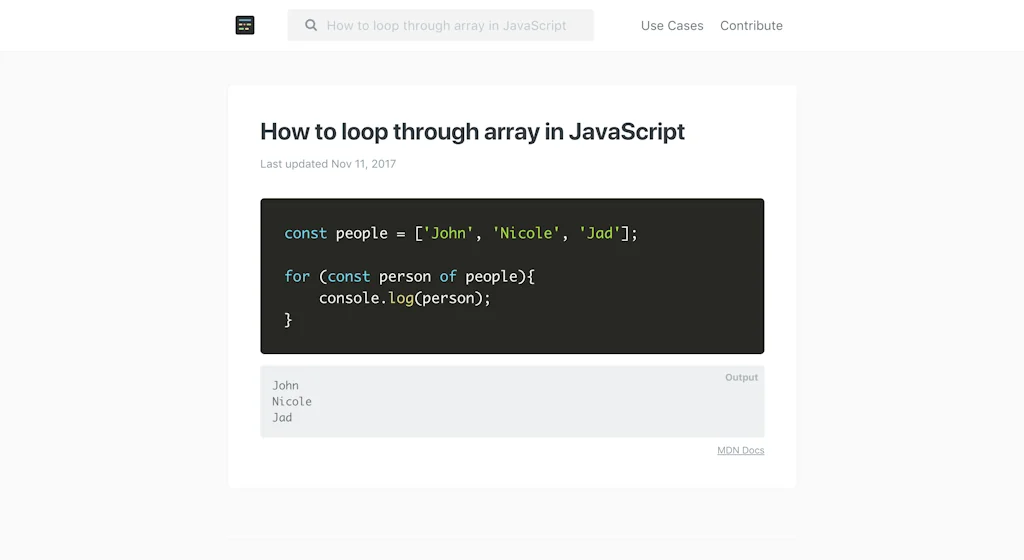
Task: Click 'Nicole' in the output panel
Action: pos(292,401)
